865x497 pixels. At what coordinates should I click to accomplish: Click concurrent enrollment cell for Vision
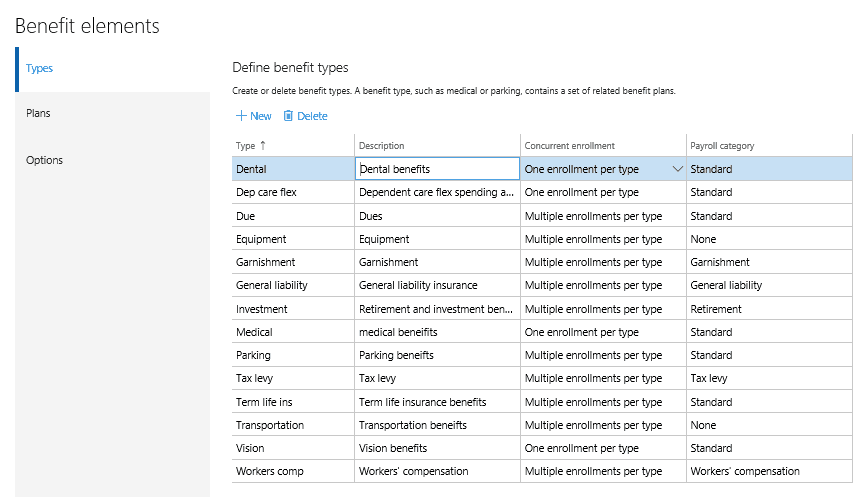coord(604,448)
